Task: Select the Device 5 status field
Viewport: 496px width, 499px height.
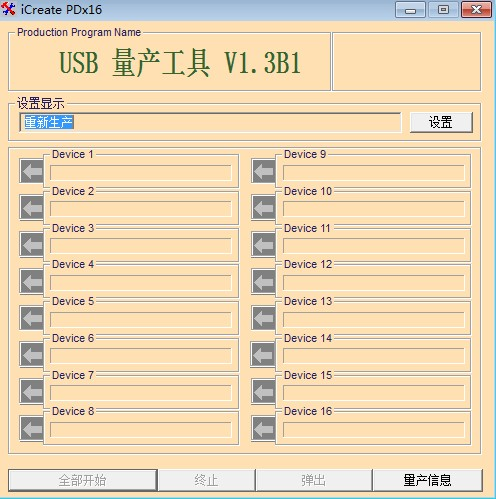Action: [141, 319]
